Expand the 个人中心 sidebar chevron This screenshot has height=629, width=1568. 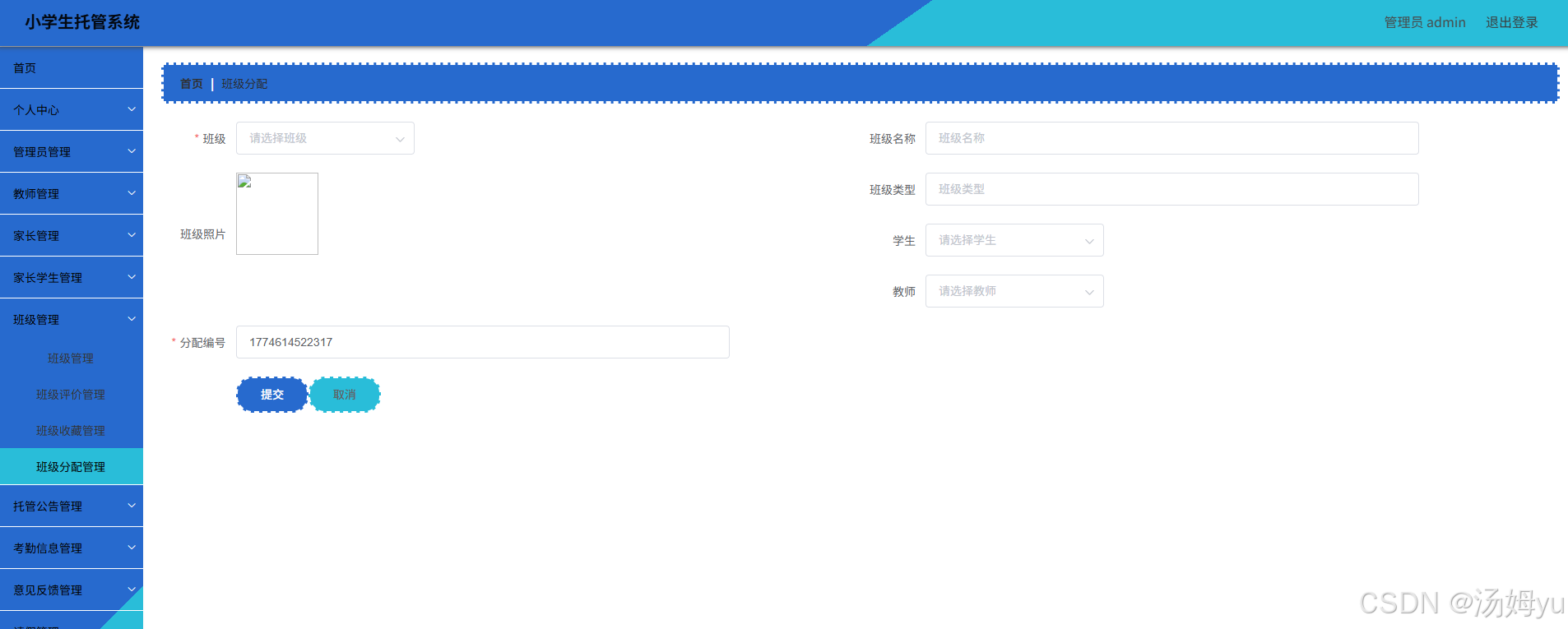132,109
